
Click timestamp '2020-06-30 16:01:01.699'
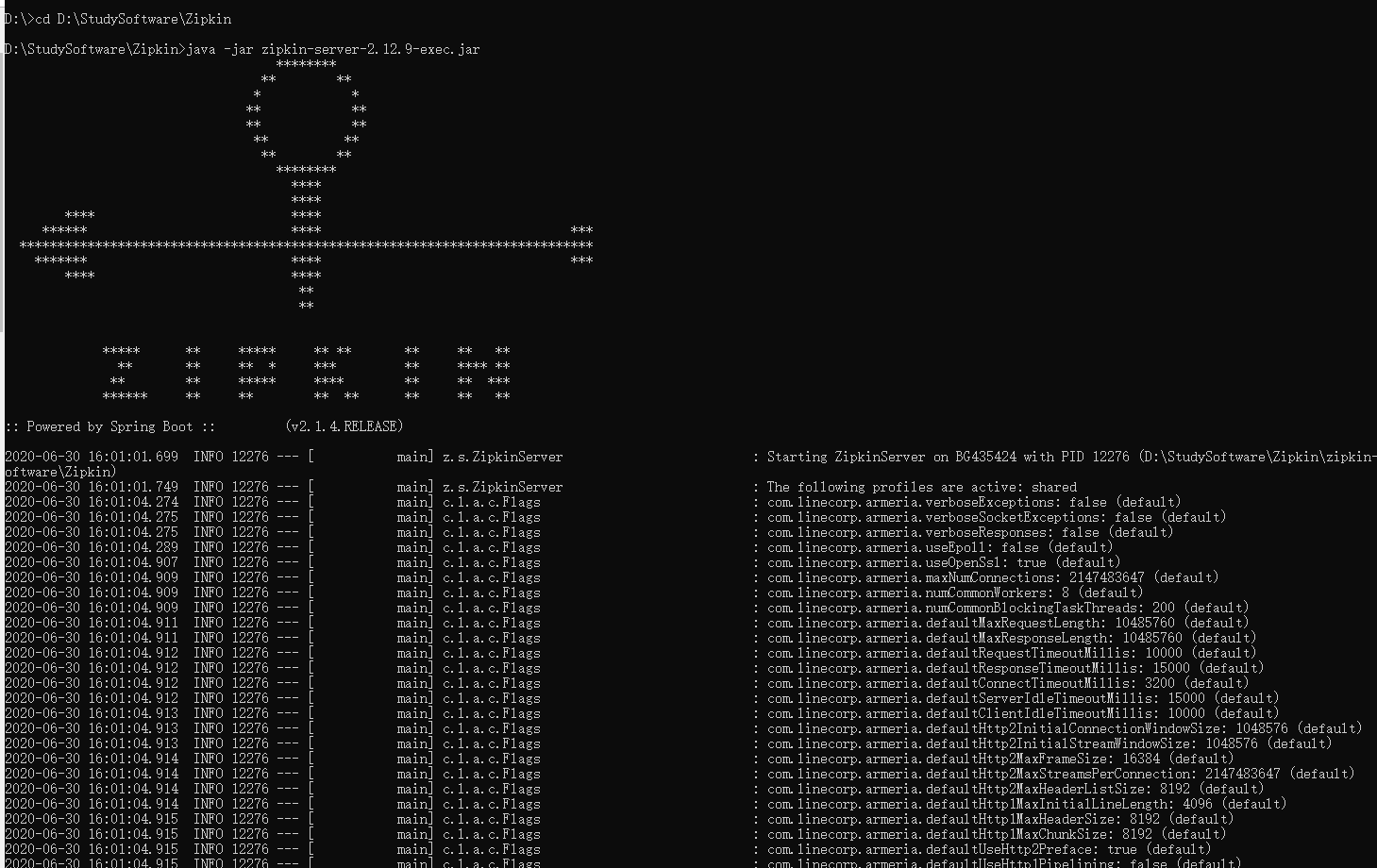(92, 457)
